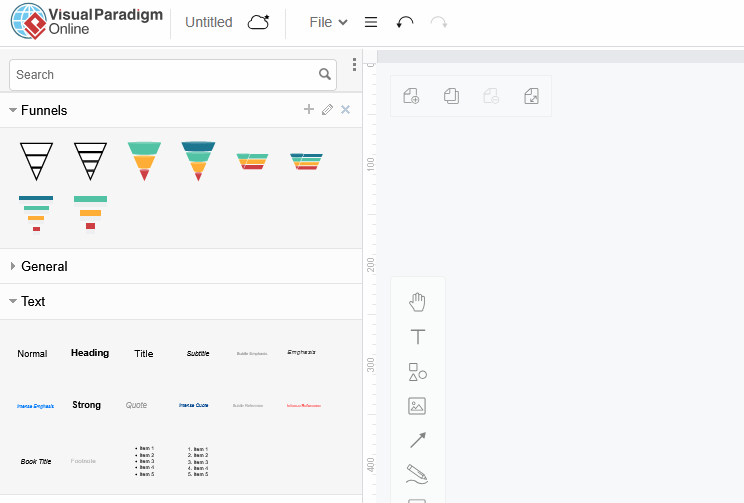
Task: Select the Footnote text style
Action: tap(83, 461)
